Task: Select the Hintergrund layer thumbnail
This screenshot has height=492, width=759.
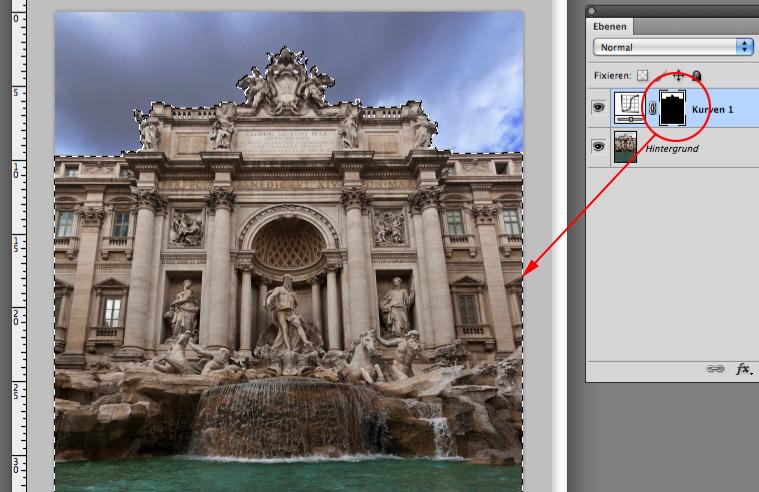Action: click(x=625, y=147)
